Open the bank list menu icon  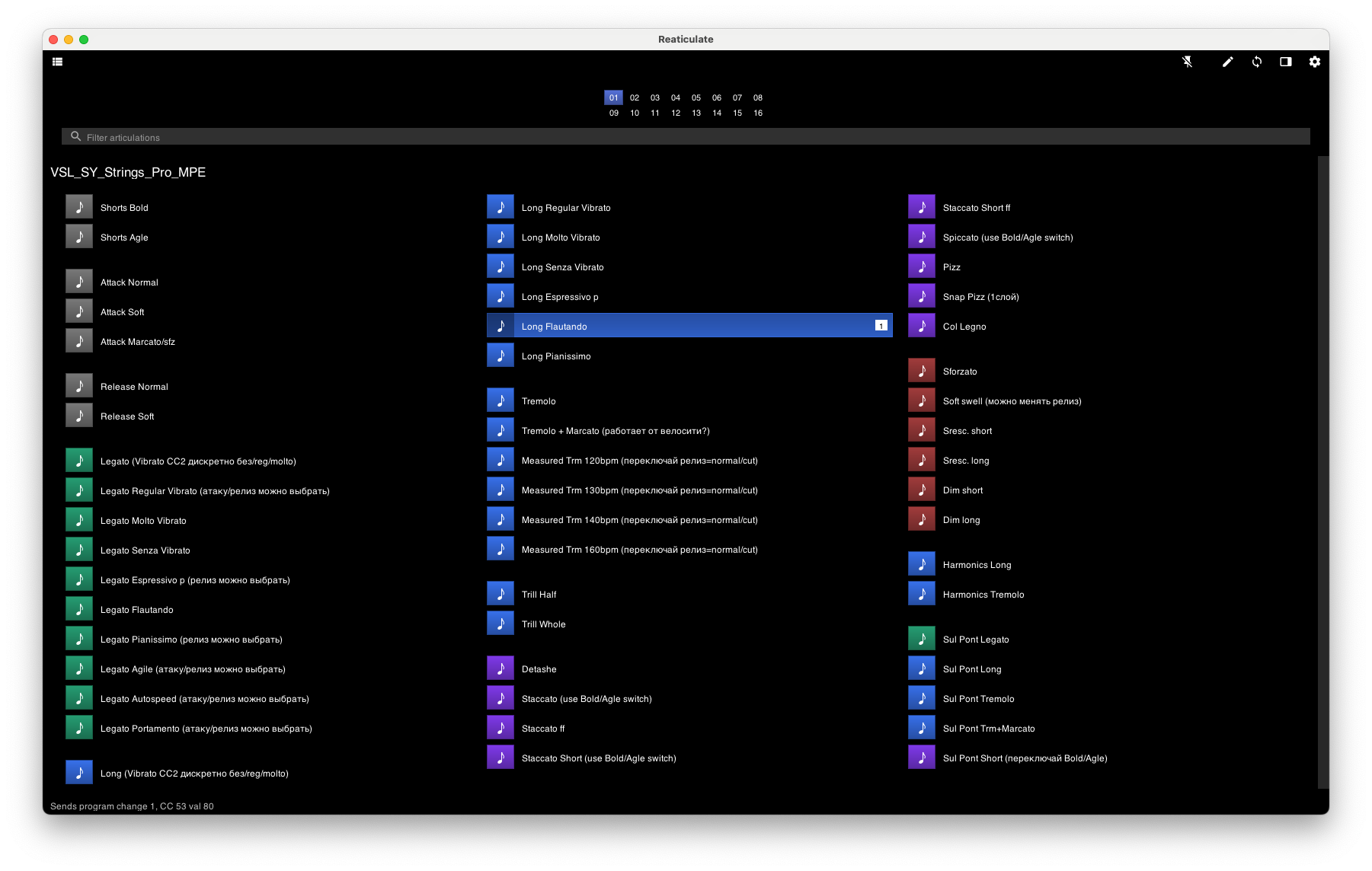[x=57, y=62]
